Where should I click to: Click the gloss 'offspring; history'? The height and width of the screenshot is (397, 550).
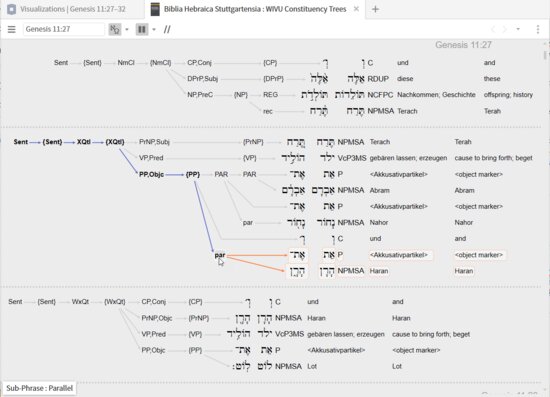[508, 95]
